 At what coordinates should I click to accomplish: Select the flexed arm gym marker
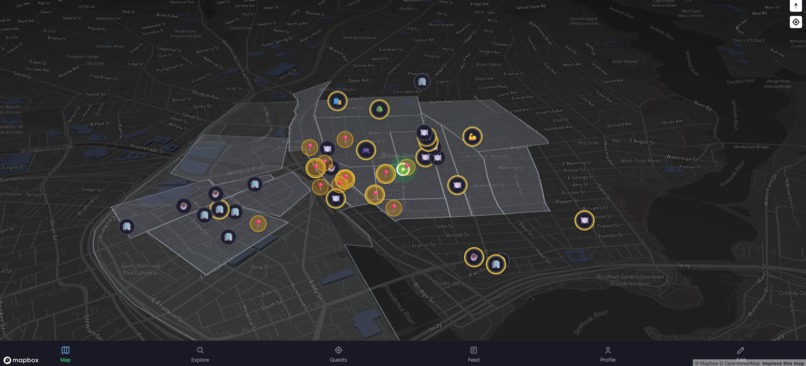coord(472,136)
